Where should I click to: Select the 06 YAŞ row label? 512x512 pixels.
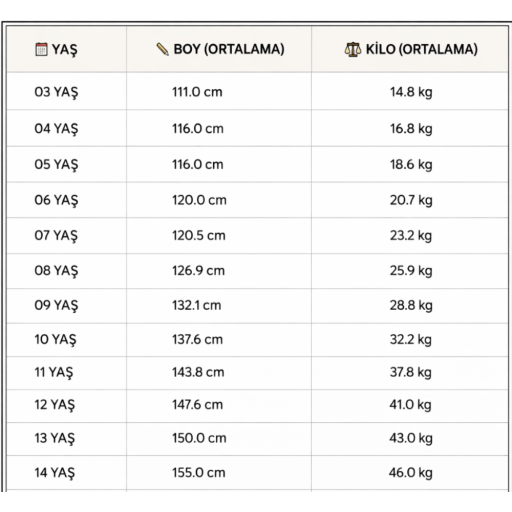click(56, 200)
